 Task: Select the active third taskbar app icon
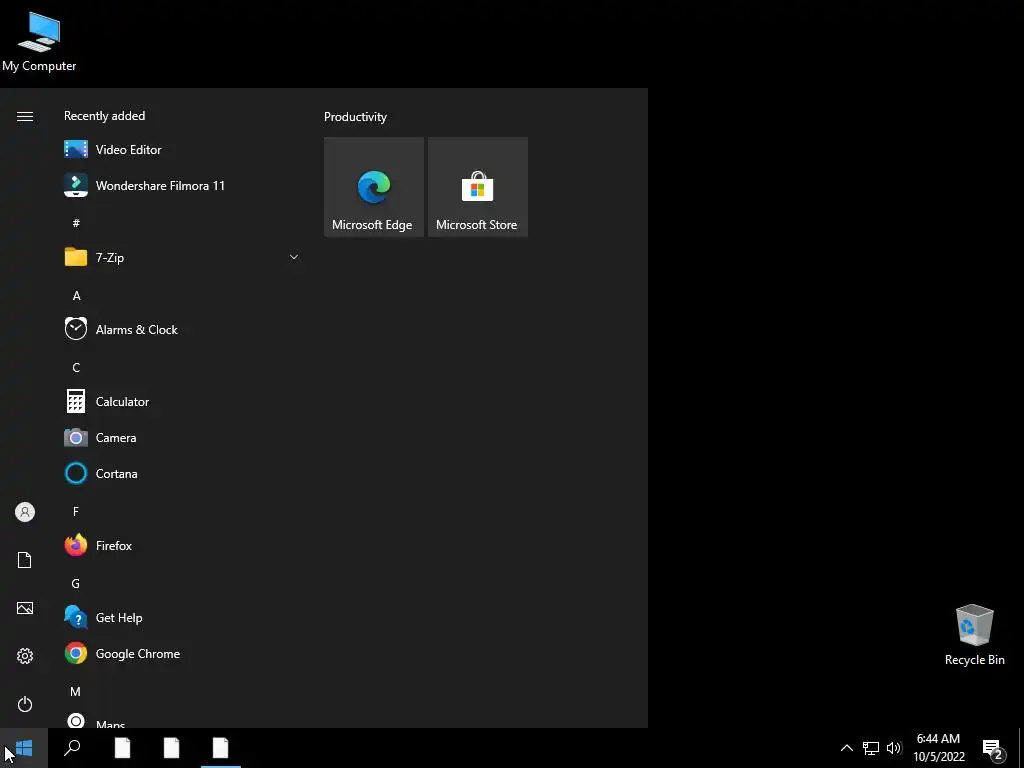coord(220,748)
